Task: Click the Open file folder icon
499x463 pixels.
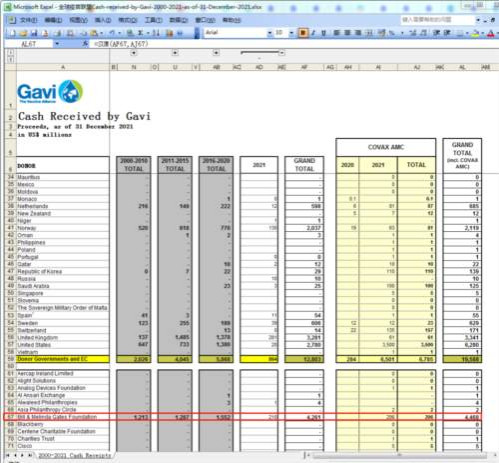Action: 23,33
